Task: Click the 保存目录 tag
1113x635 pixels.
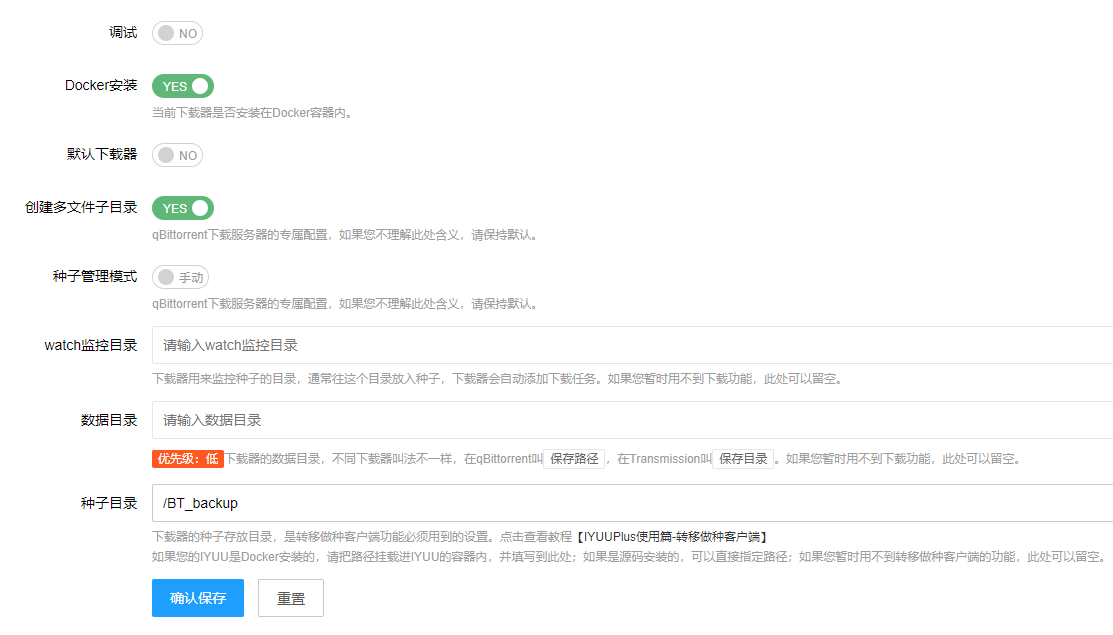Action: point(743,459)
